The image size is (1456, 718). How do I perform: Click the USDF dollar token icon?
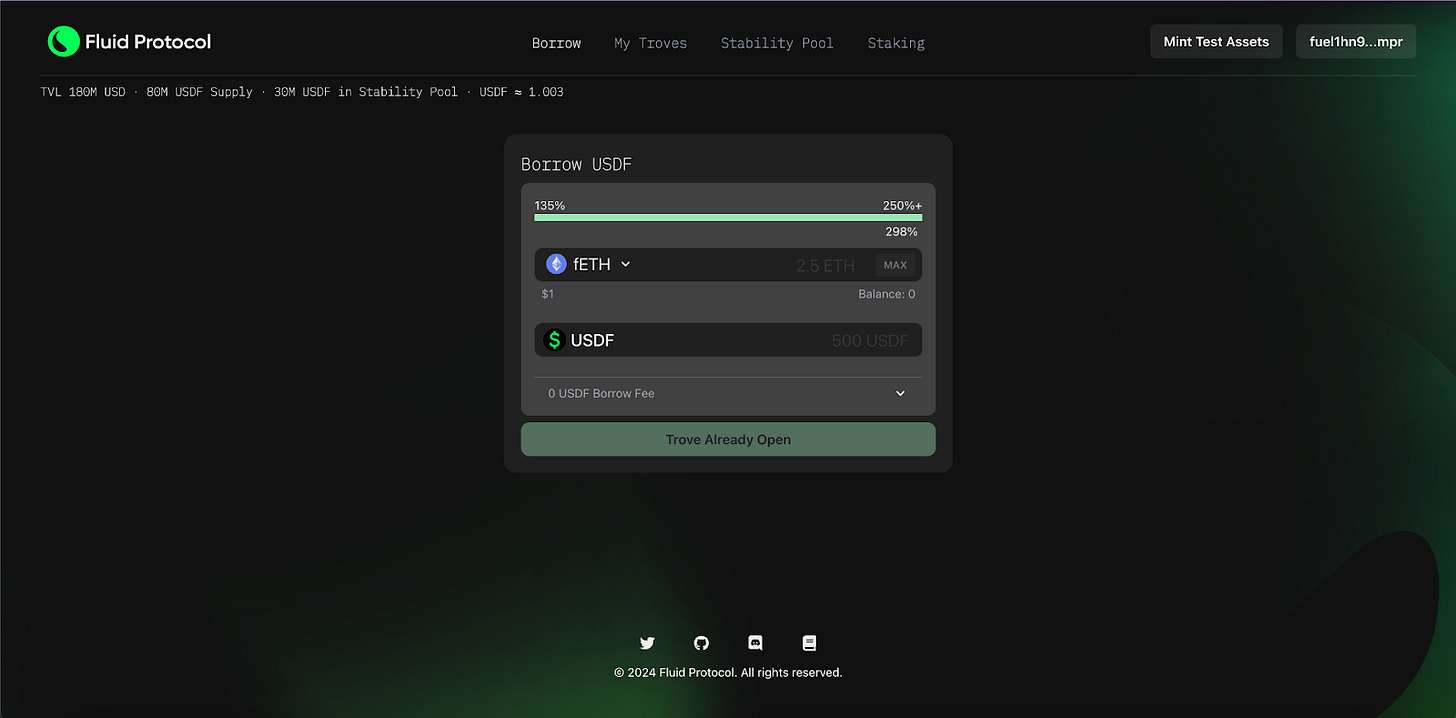click(554, 340)
